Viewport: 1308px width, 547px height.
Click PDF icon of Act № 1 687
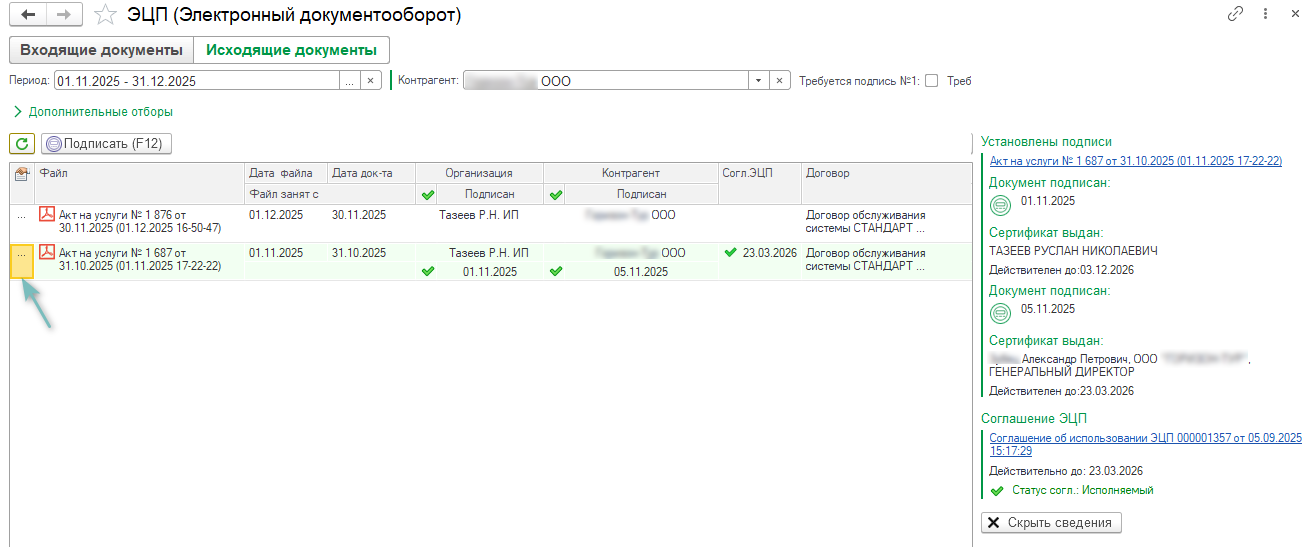[47, 252]
